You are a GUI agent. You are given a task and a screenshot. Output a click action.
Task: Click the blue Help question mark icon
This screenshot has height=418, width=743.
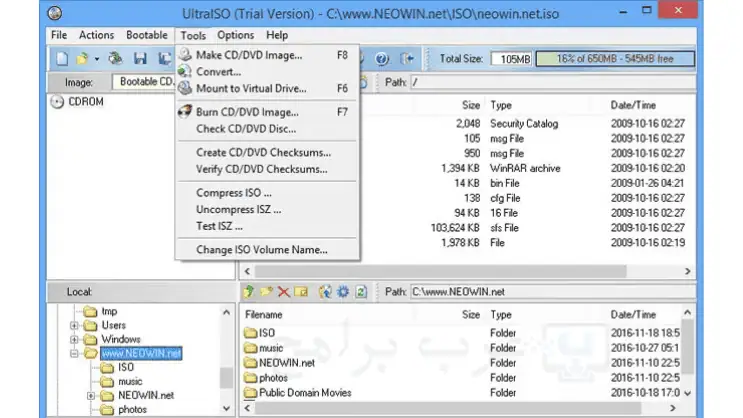382,59
